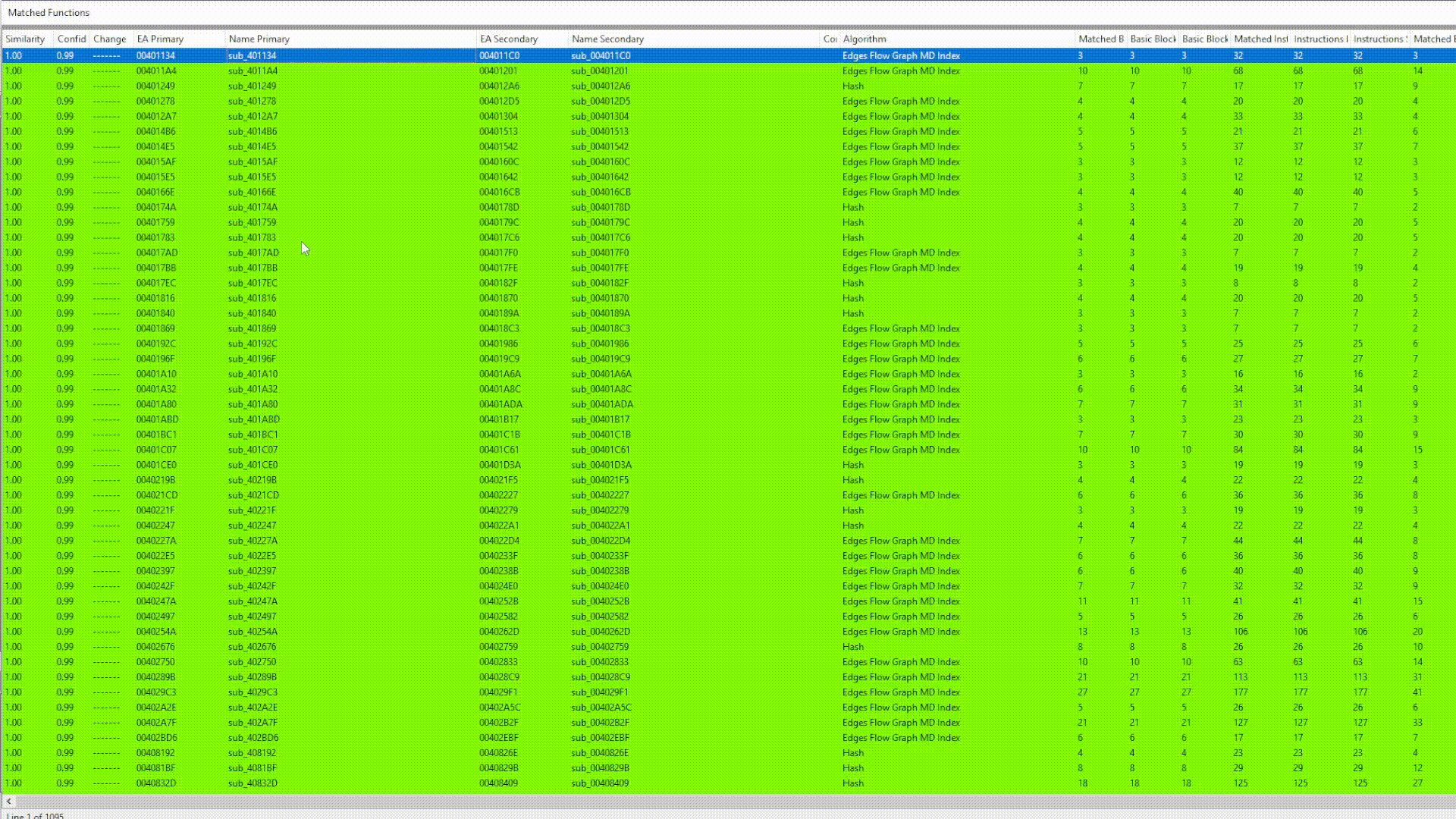Select row sub_401A80

[728, 404]
